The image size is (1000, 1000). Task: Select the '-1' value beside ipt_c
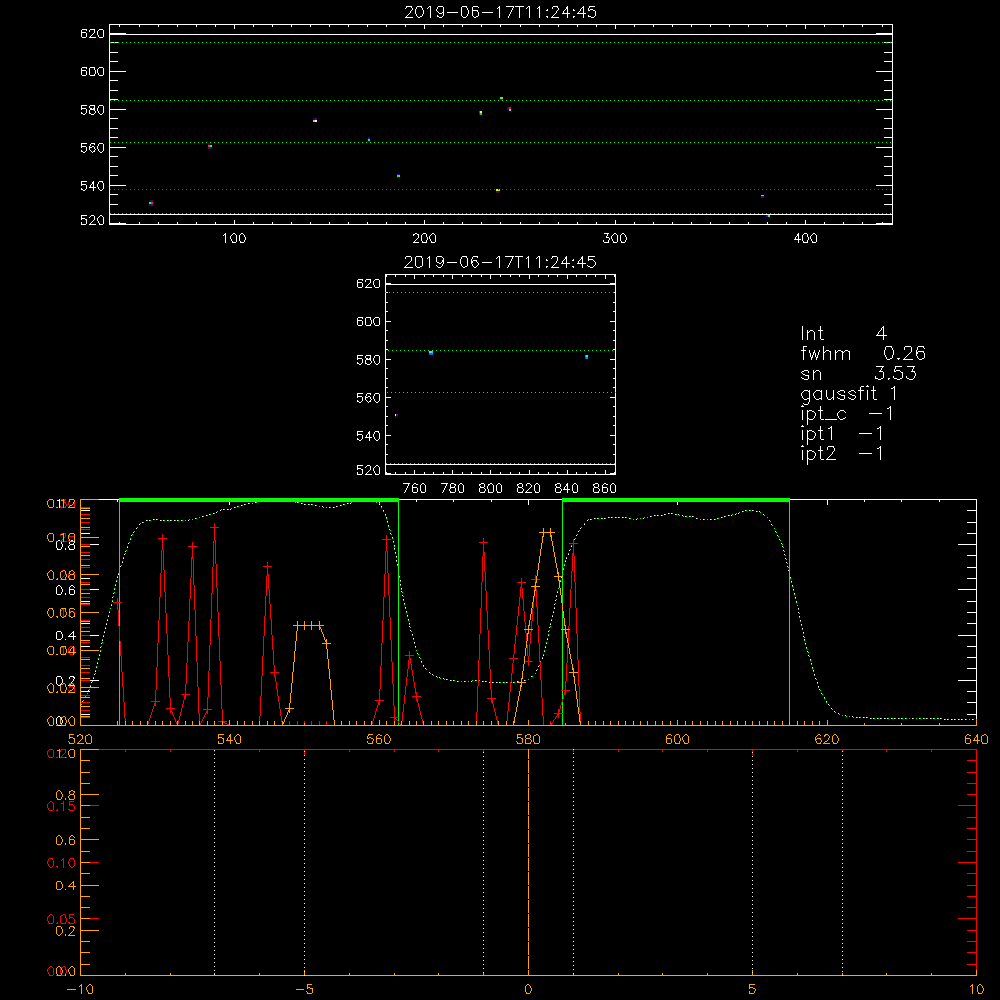pos(881,414)
